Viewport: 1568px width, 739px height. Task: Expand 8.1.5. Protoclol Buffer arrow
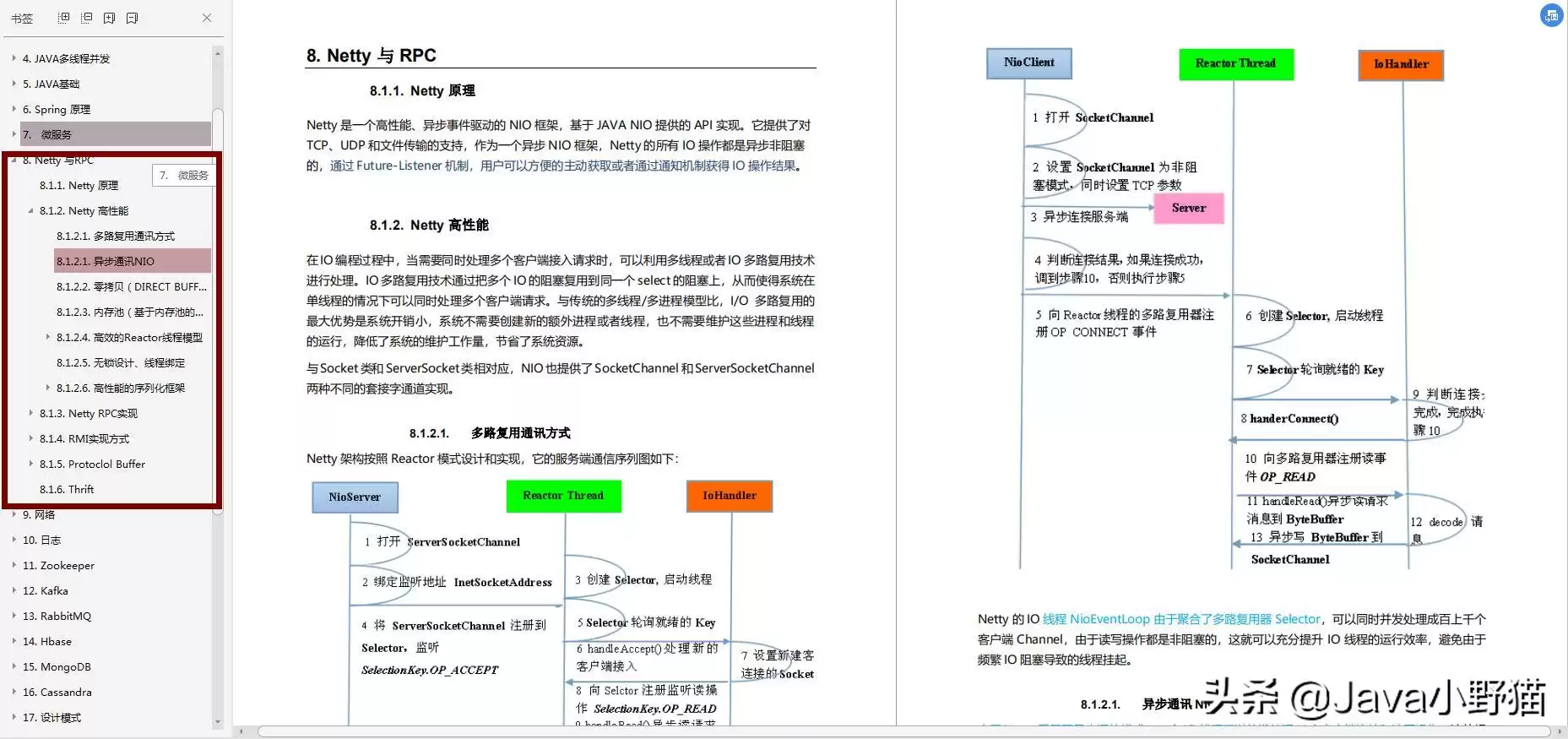pyautogui.click(x=30, y=464)
